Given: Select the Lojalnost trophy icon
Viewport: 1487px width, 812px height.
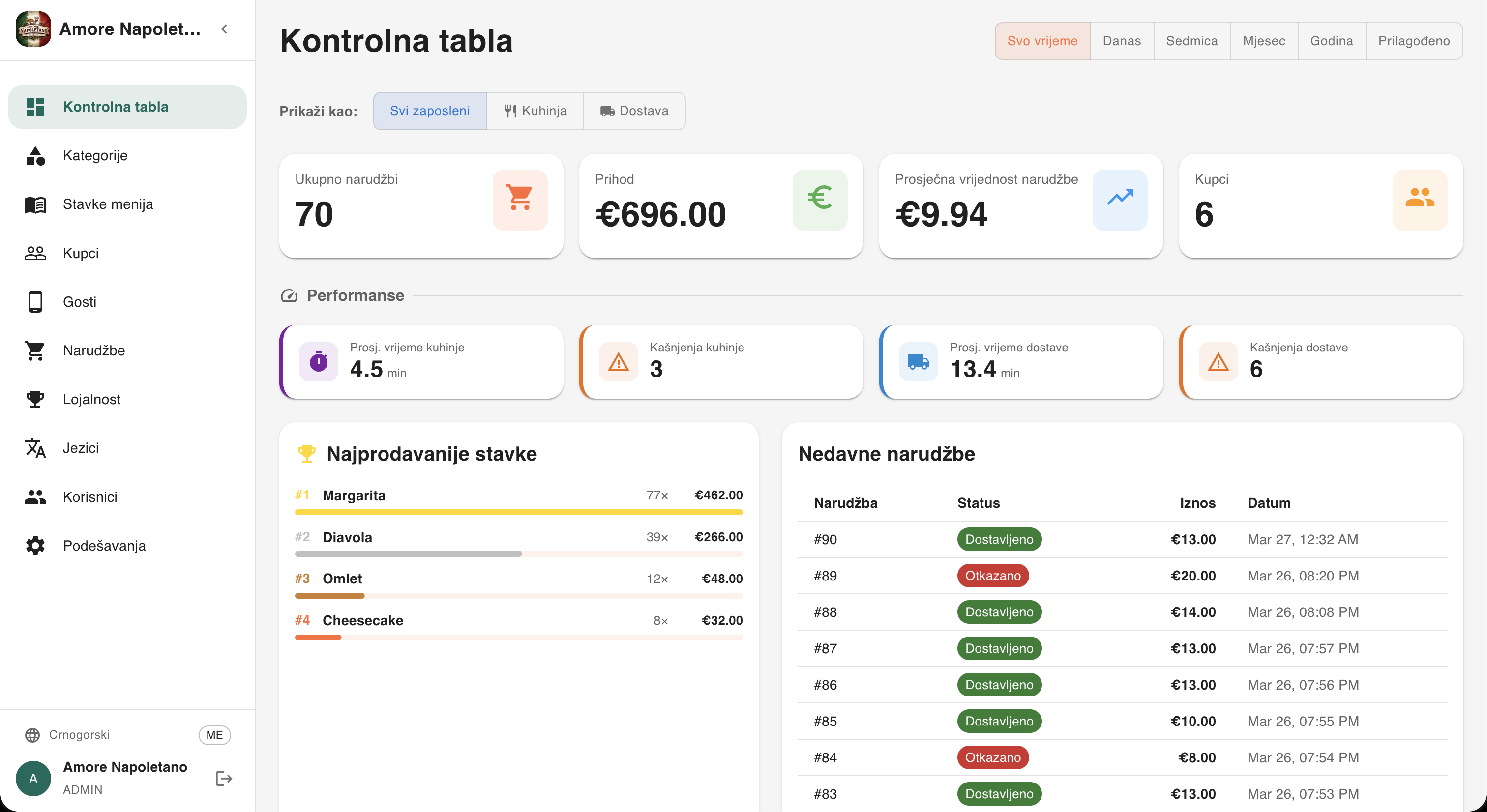Looking at the screenshot, I should [x=35, y=399].
